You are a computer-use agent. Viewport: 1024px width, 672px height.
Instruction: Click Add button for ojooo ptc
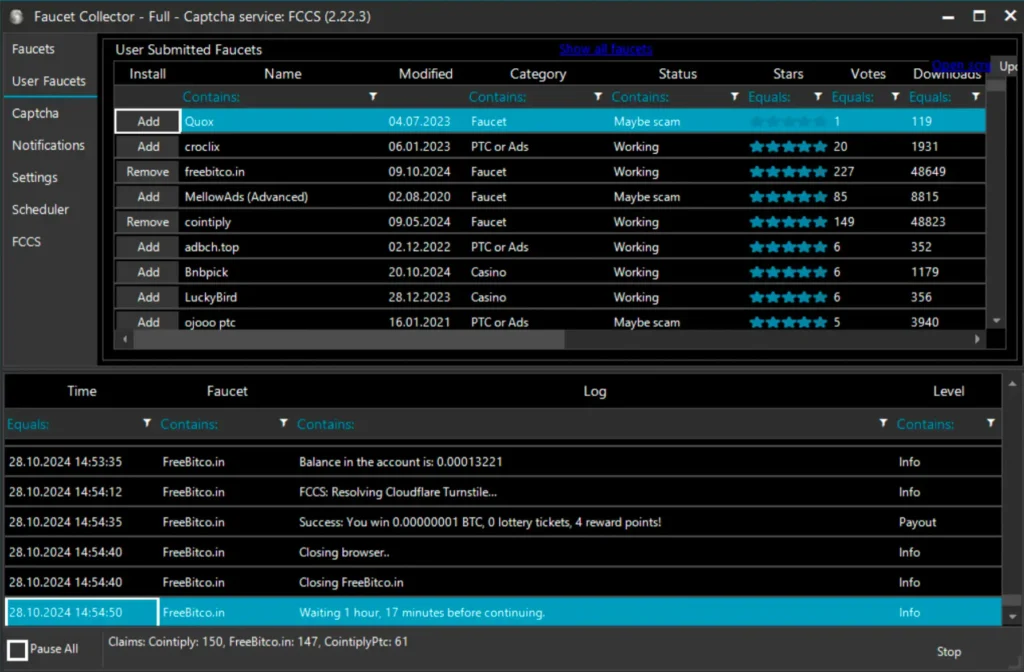tap(148, 321)
